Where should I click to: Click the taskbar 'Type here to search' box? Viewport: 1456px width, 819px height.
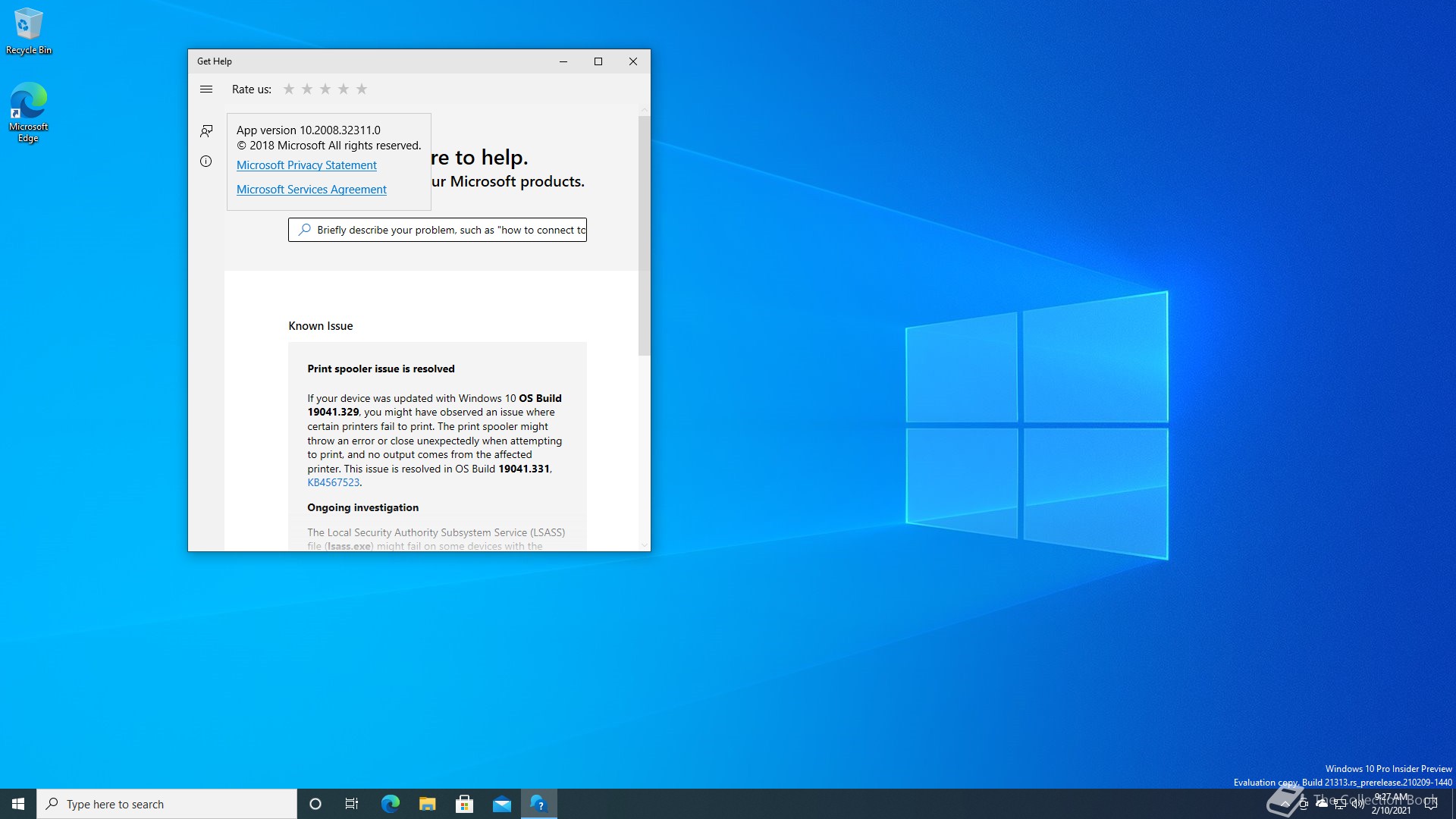point(167,804)
